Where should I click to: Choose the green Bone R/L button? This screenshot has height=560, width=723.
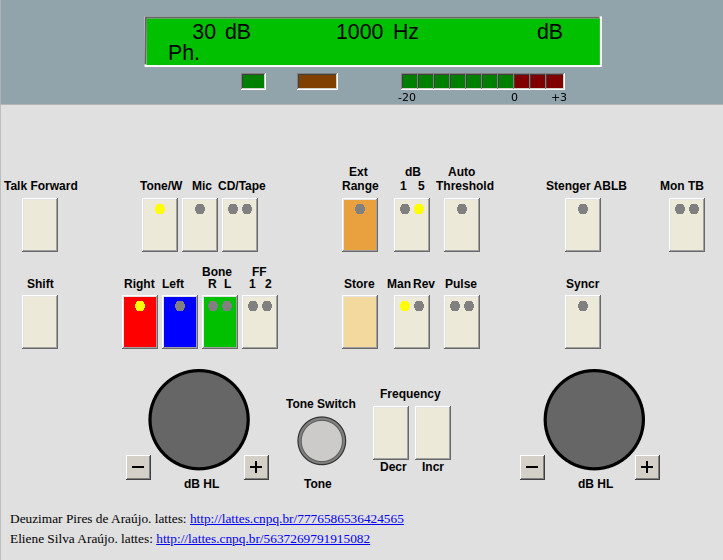tap(220, 322)
